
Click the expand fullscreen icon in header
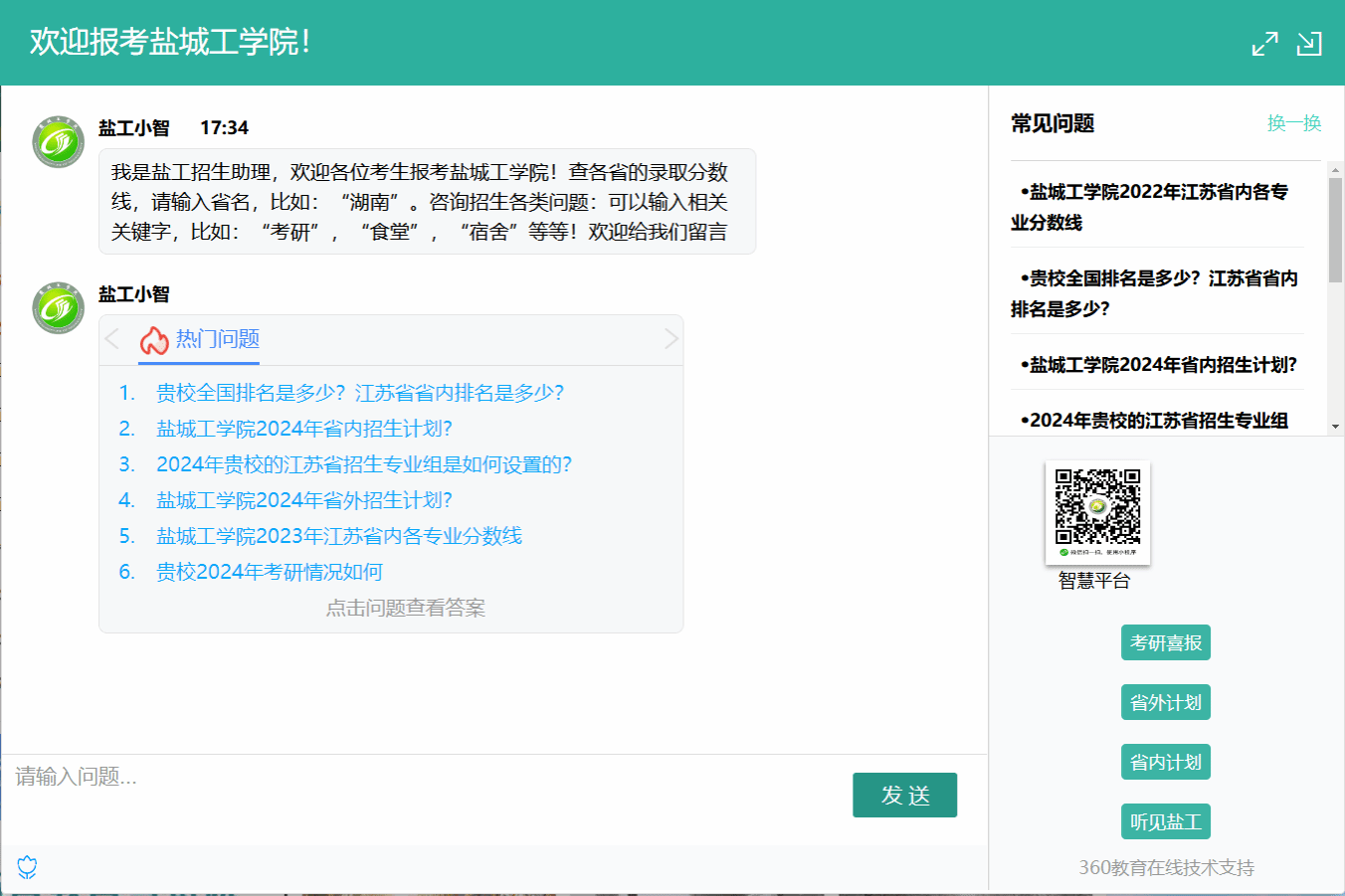click(x=1264, y=44)
